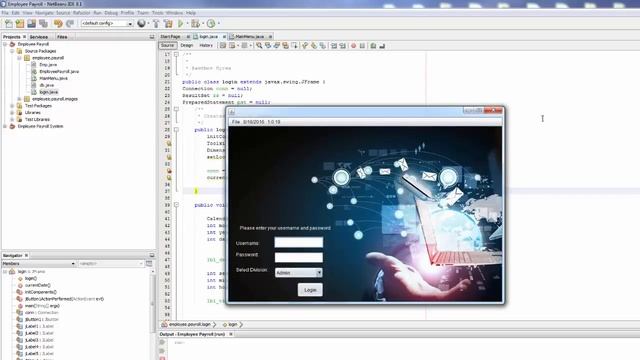Click the Shift Line Right icon
The image size is (640, 360).
pyautogui.click(x=342, y=46)
